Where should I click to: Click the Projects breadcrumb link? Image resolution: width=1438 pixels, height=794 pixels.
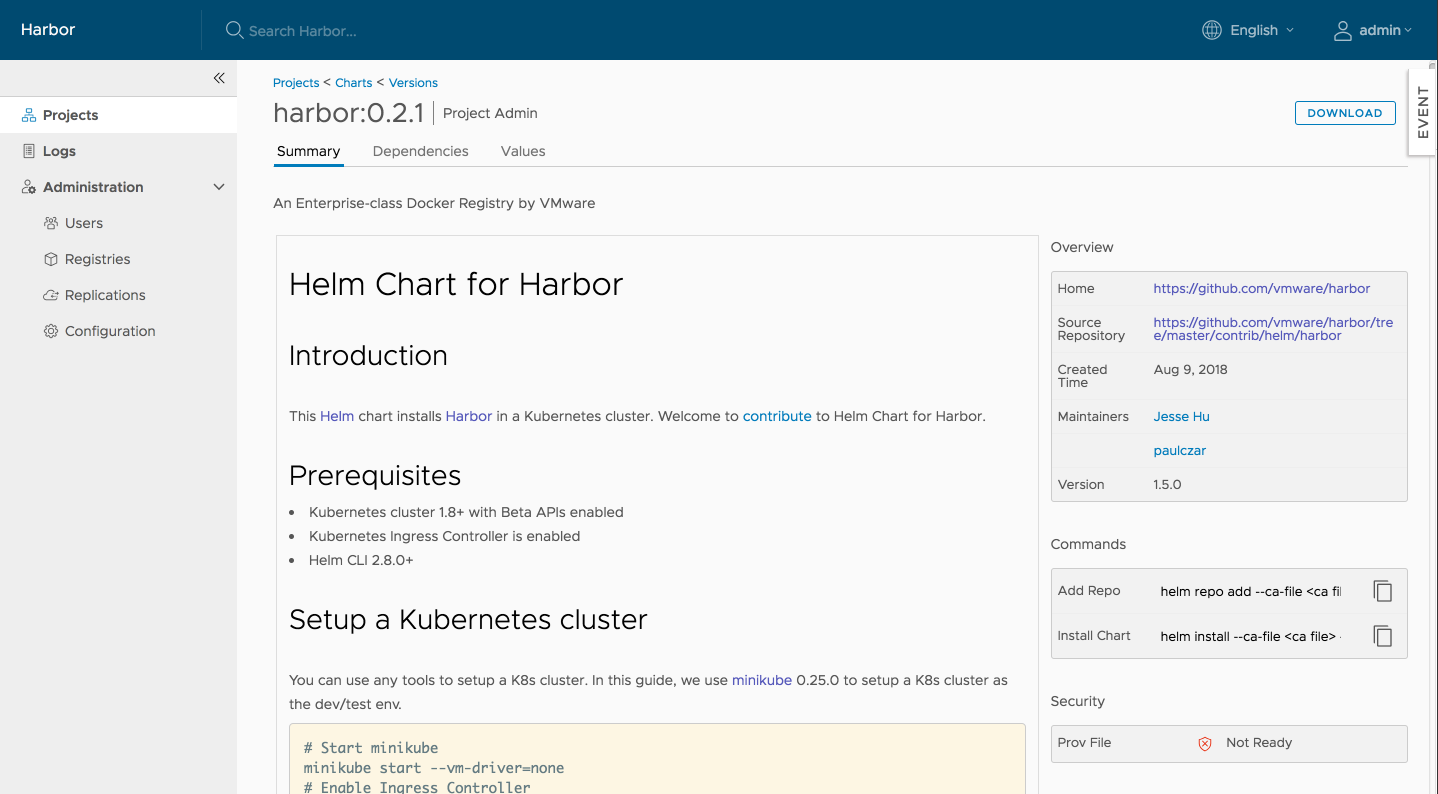coord(296,83)
